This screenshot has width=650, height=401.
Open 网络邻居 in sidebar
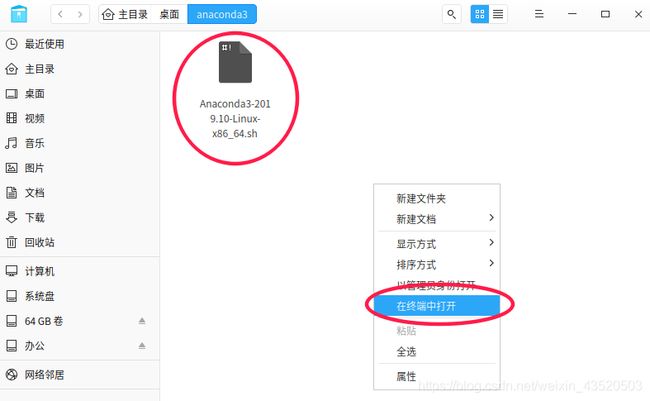coord(80,375)
